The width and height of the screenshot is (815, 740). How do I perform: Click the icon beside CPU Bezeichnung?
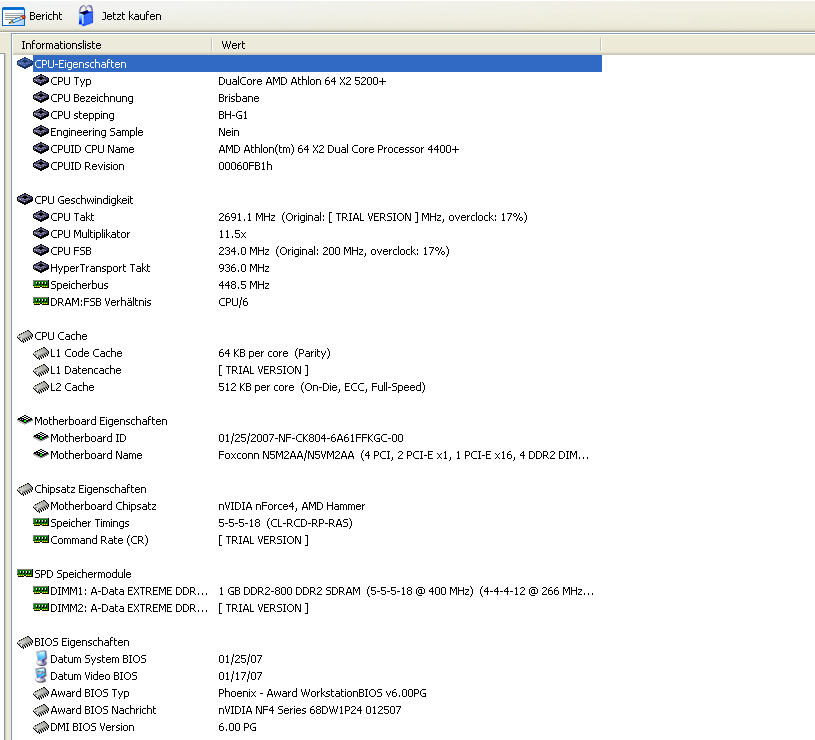coord(41,98)
